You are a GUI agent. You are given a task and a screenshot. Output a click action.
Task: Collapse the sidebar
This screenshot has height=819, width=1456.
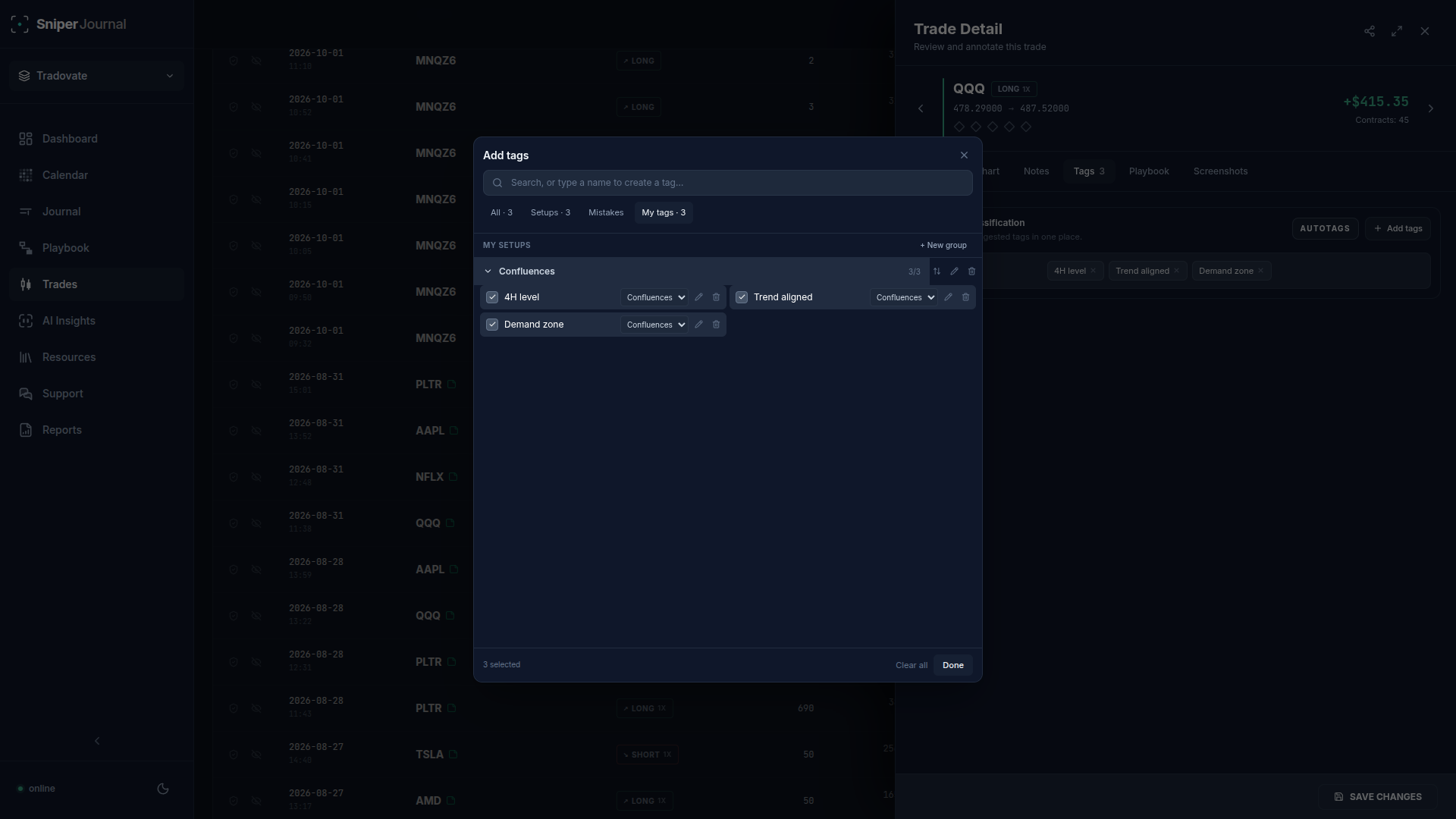point(97,741)
